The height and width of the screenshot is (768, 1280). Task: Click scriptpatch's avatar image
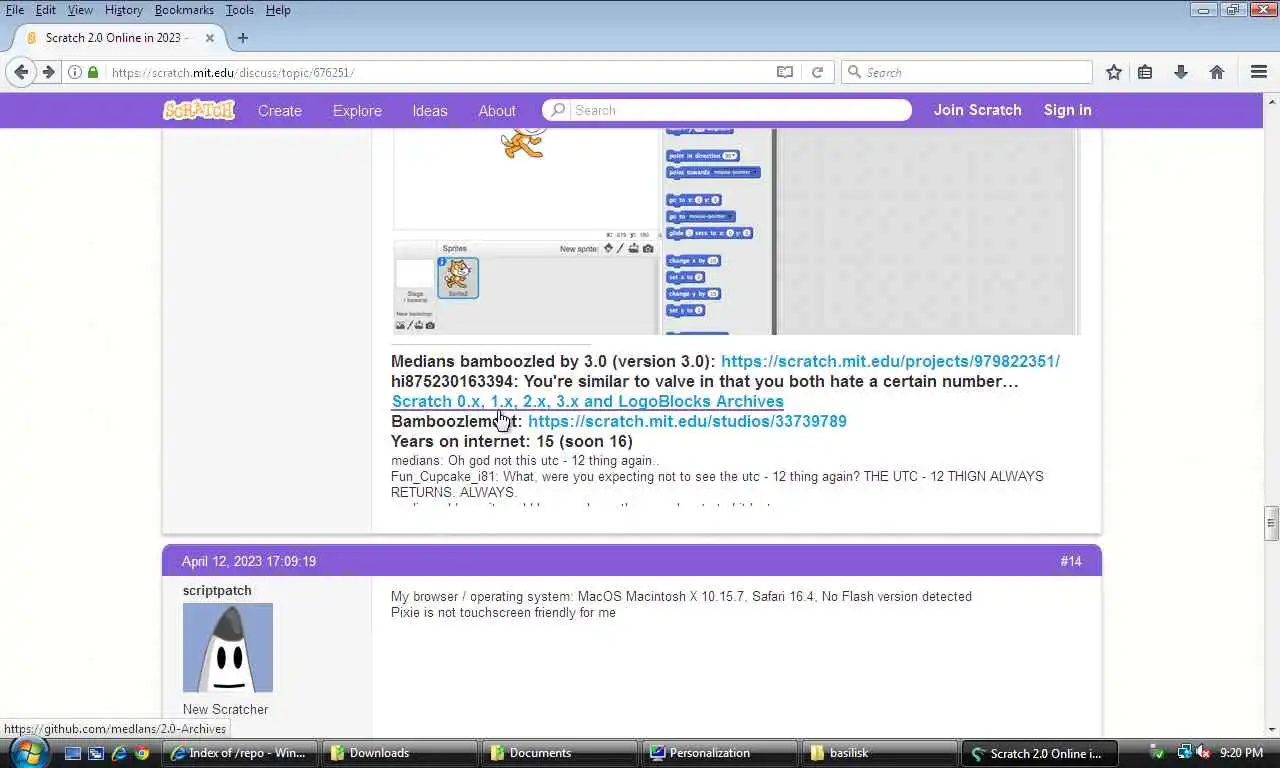point(228,648)
